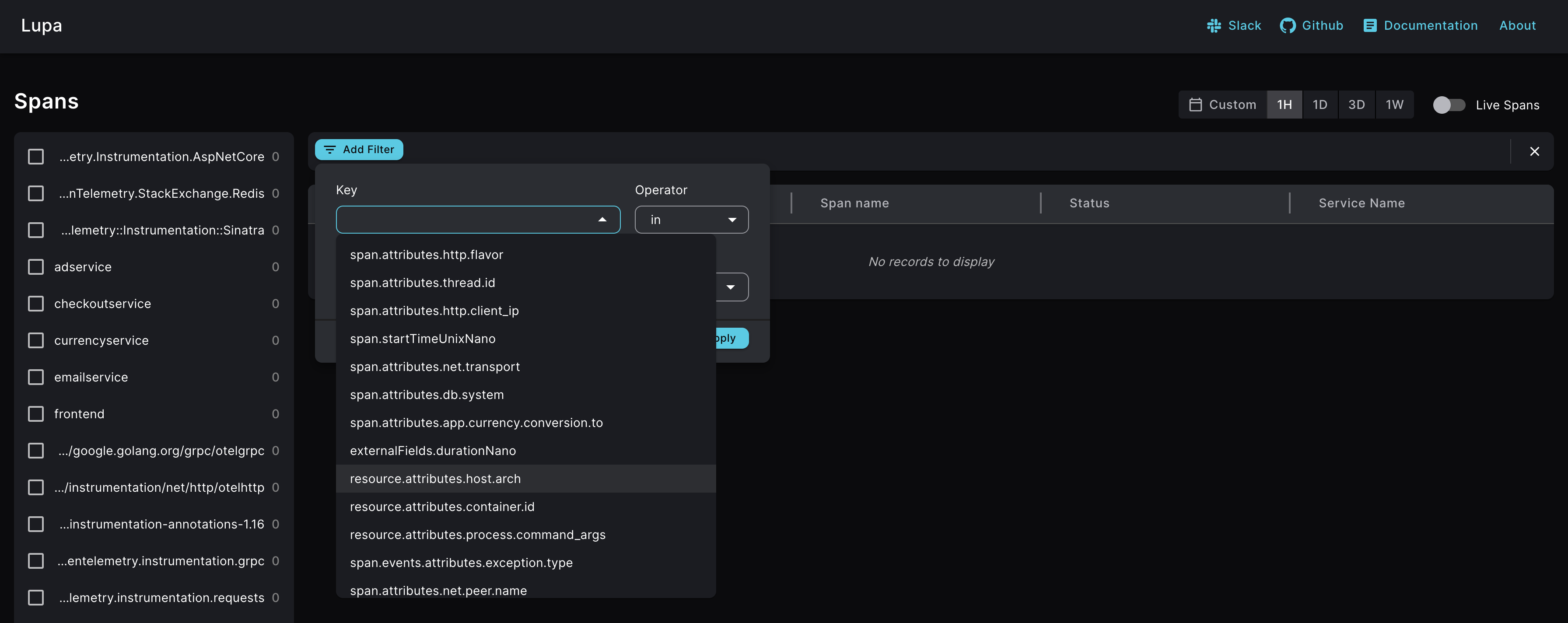This screenshot has width=1568, height=623.
Task: Open the Custom time range picker
Action: coord(1222,104)
